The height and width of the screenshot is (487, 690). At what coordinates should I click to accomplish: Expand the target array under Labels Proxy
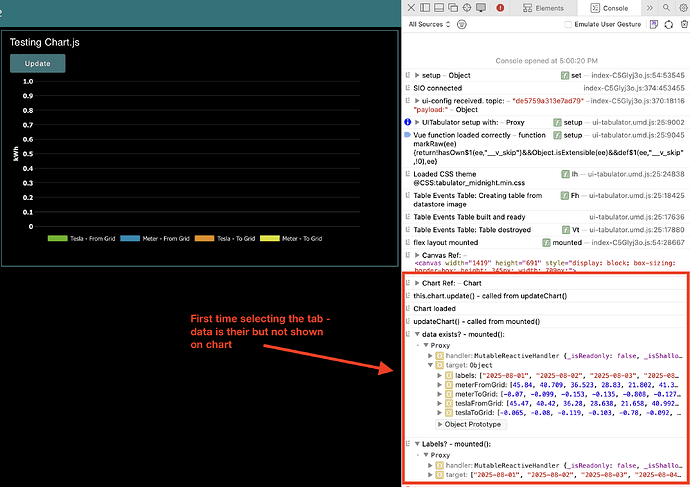(430, 475)
